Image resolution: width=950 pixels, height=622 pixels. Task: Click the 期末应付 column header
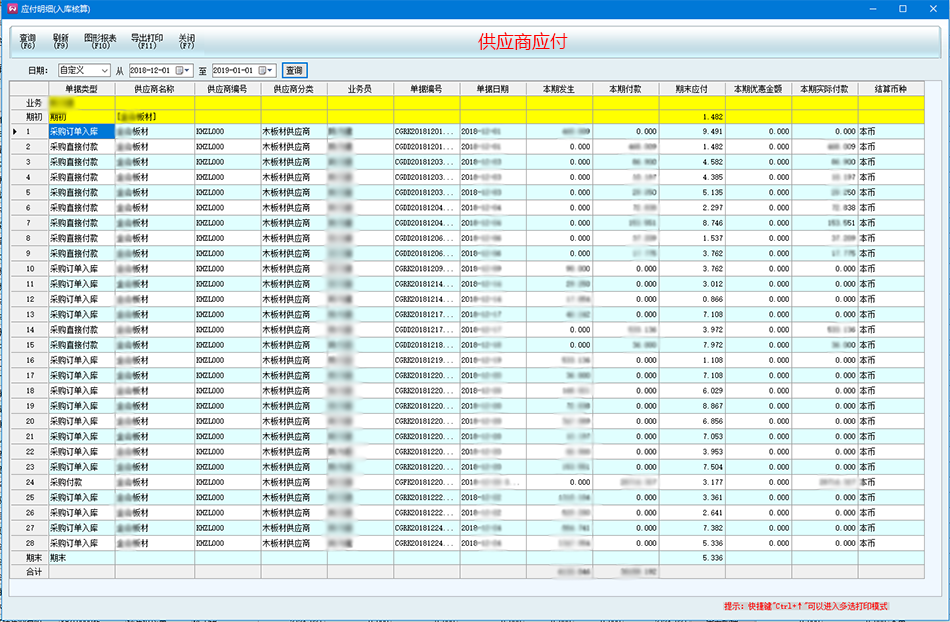[692, 89]
